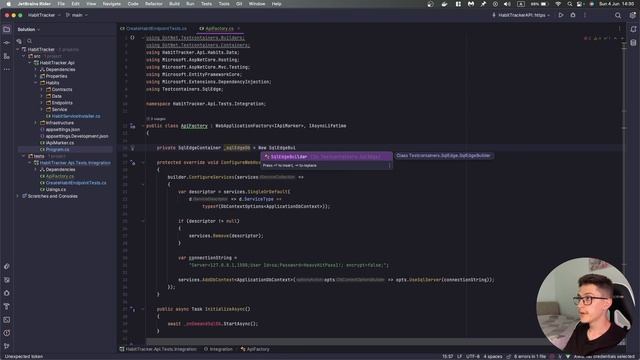Open HabitServiceInstaller.cs in solution tree
Image resolution: width=640 pixels, height=360 pixels.
(x=73, y=116)
